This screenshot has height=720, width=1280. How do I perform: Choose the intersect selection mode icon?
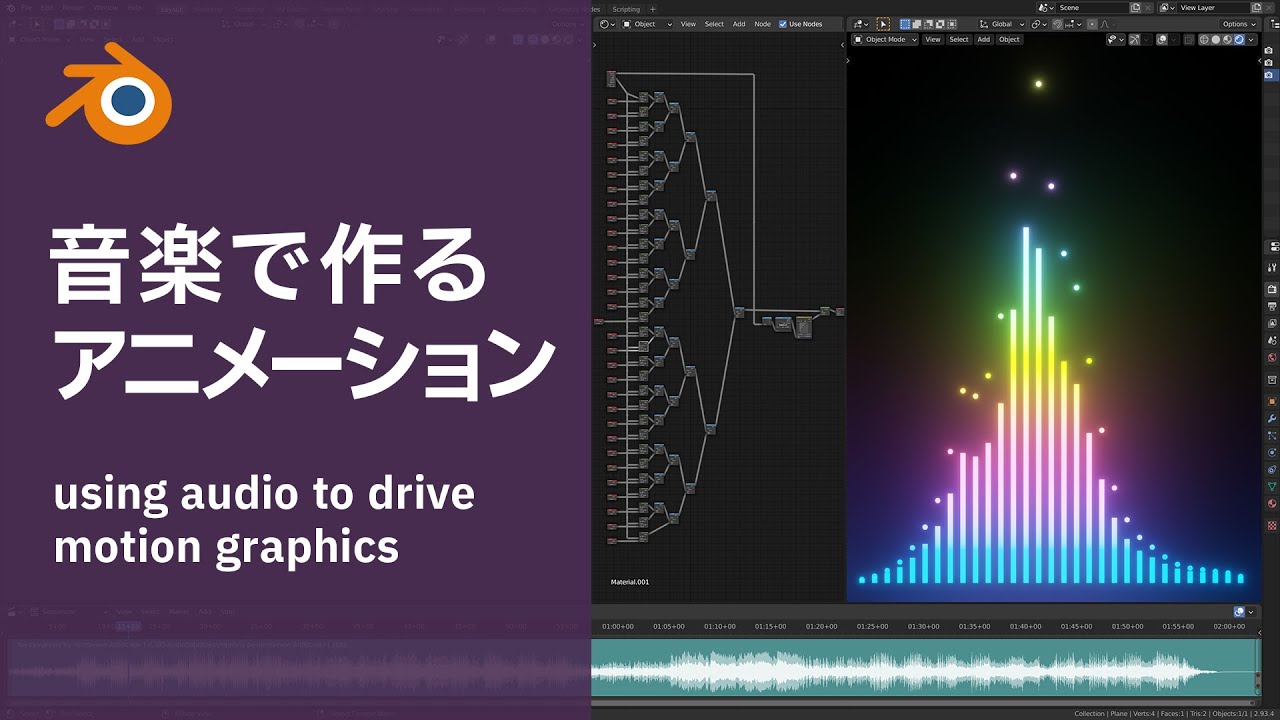[x=952, y=24]
